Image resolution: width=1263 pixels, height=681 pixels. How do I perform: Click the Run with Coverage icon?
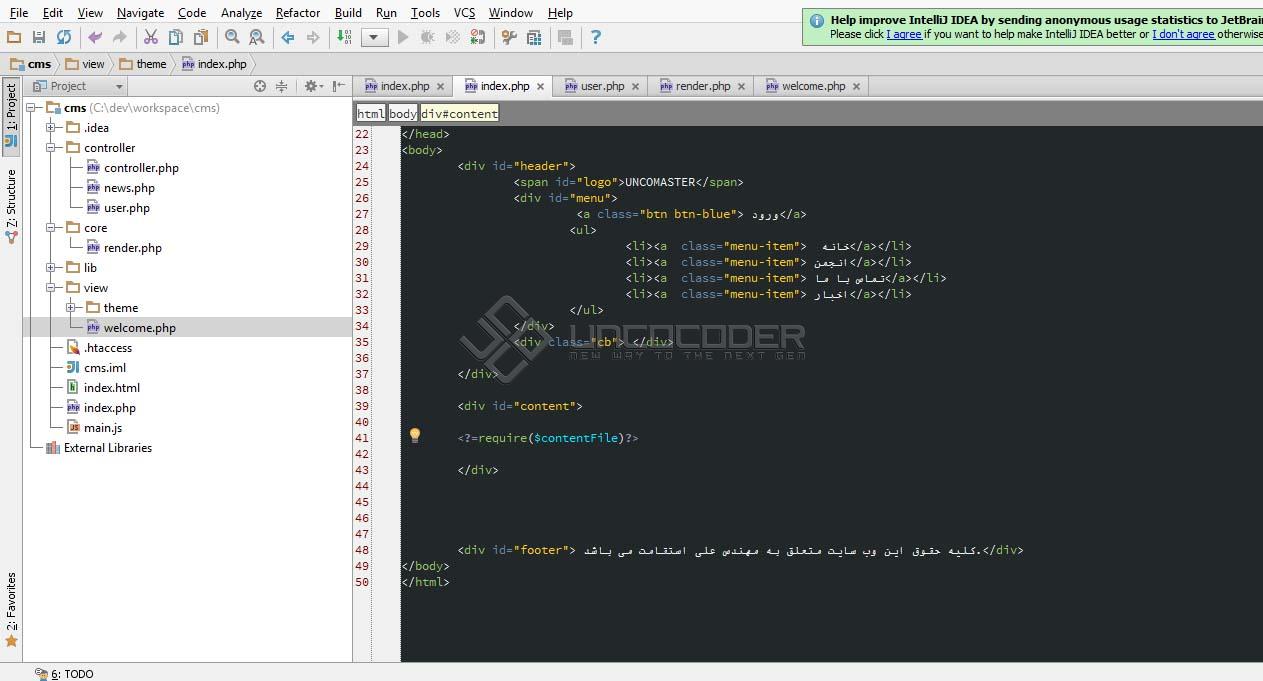pos(453,37)
